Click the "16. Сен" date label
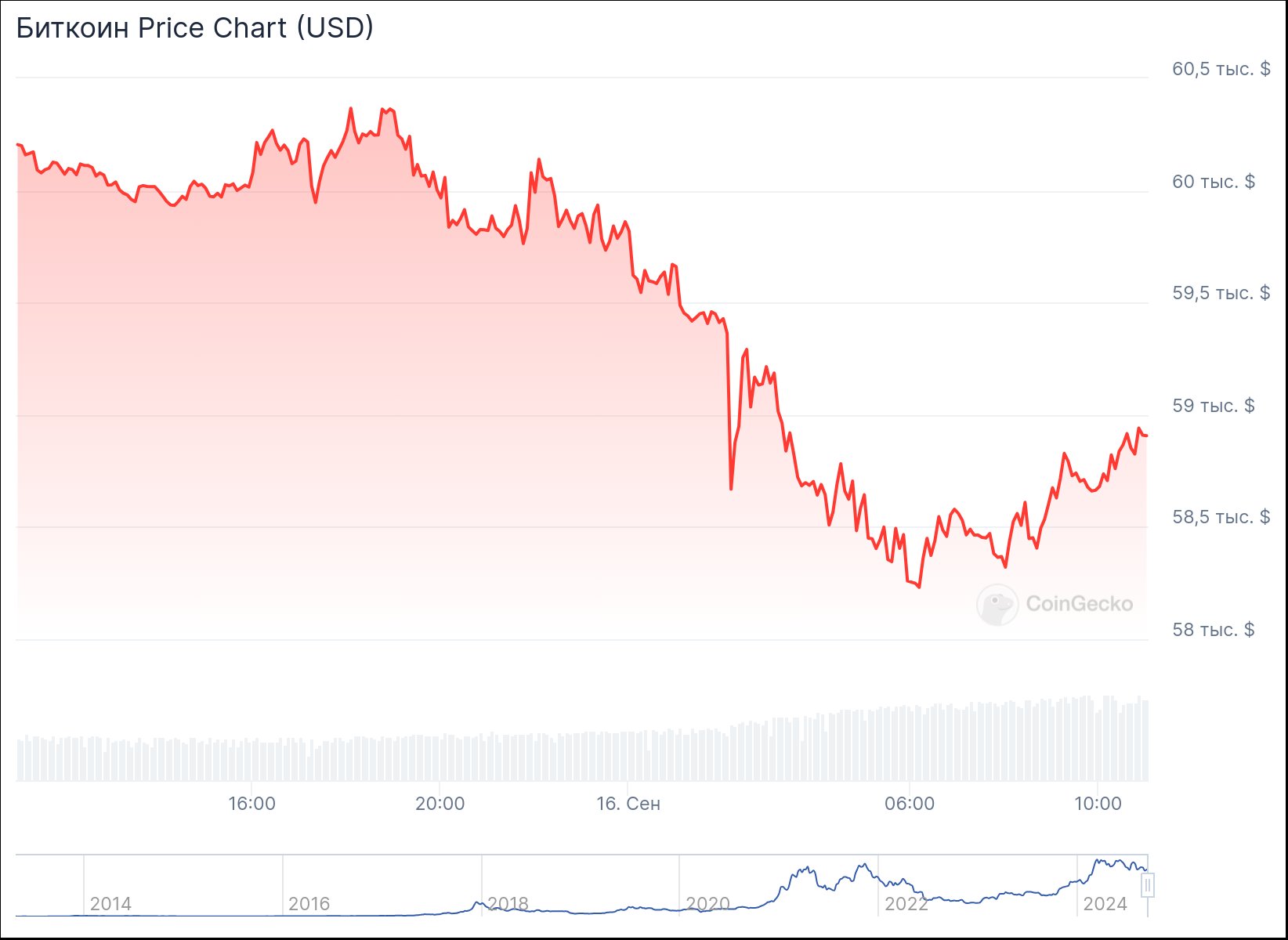1288x940 pixels. point(628,804)
